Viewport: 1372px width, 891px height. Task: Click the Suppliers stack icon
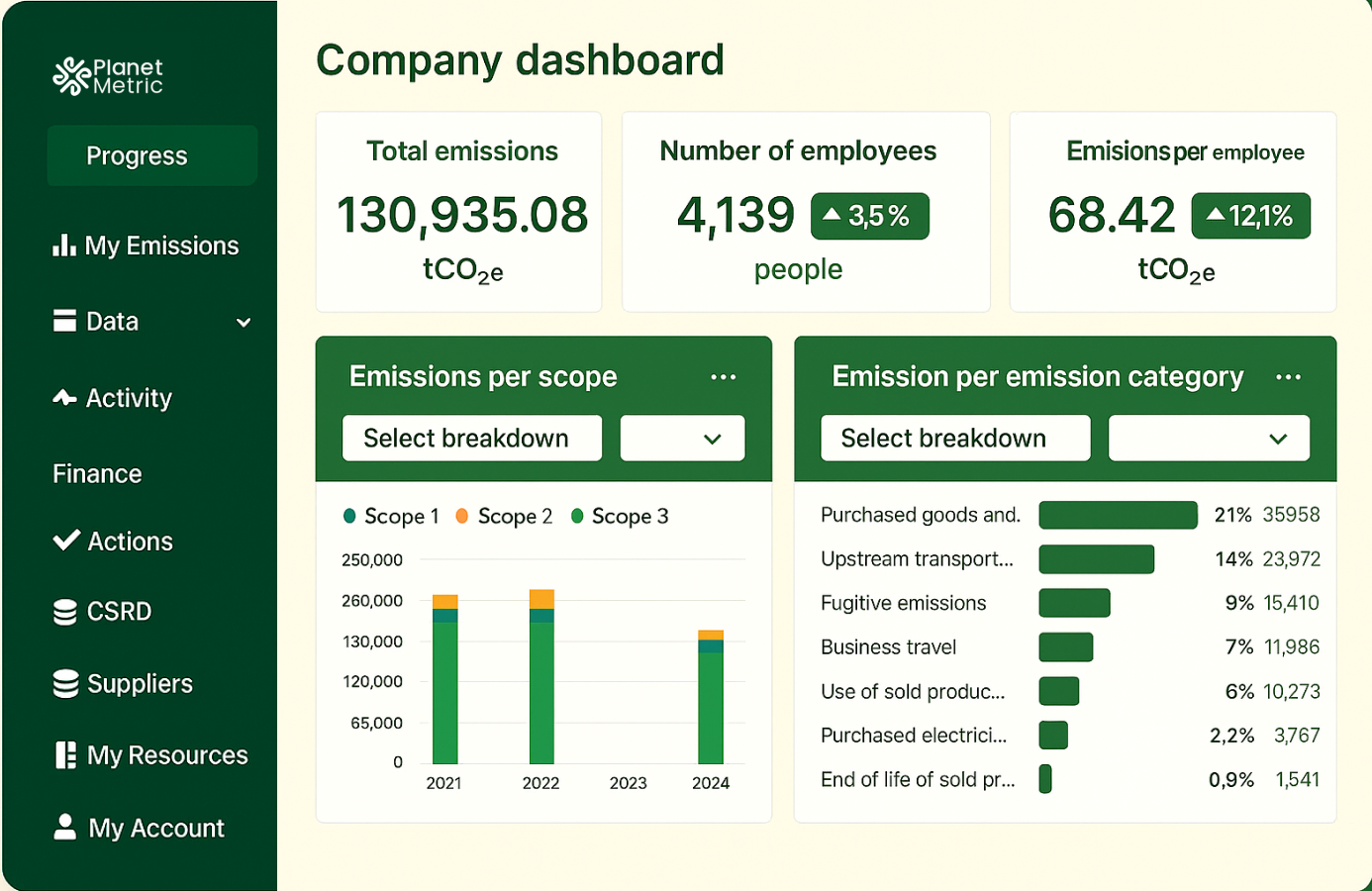(65, 683)
